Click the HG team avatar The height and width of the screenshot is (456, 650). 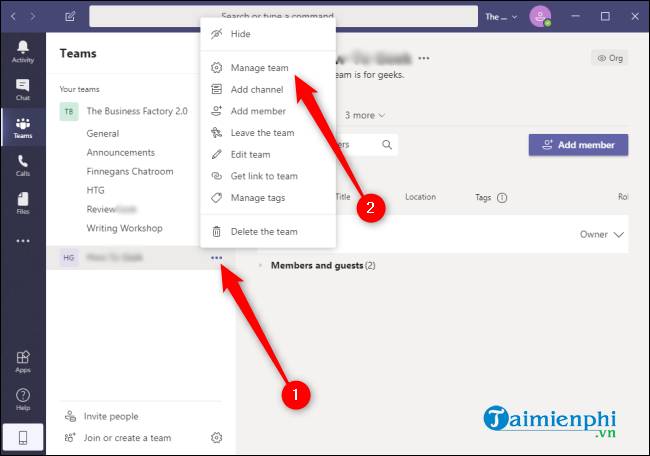69,257
